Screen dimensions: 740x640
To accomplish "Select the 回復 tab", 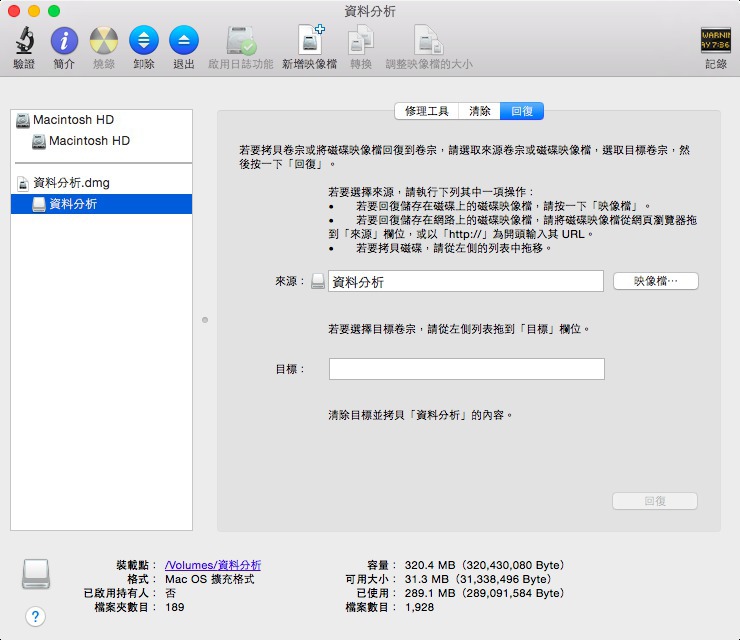I will pyautogui.click(x=522, y=111).
